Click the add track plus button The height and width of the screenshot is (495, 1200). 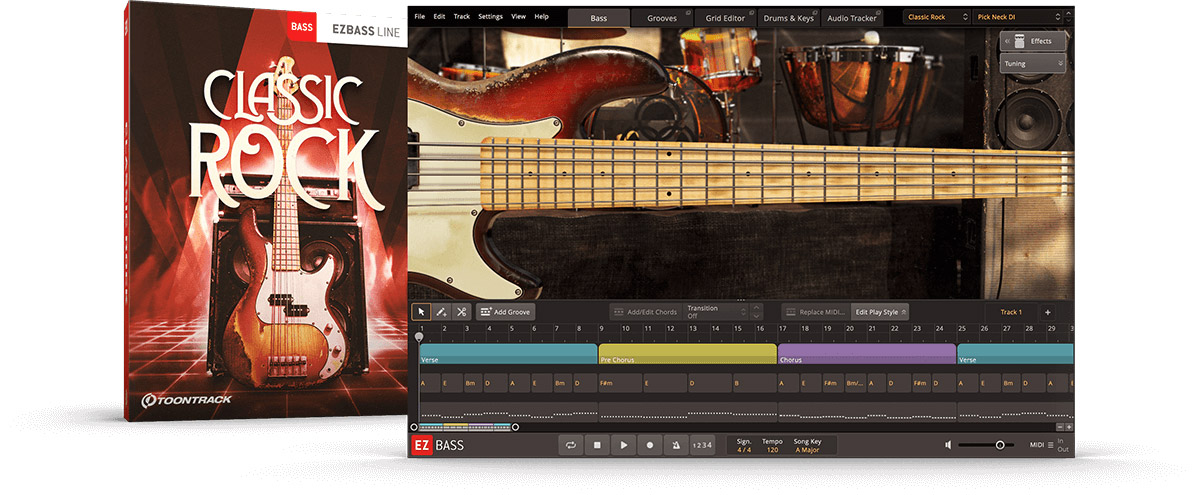tap(1047, 312)
